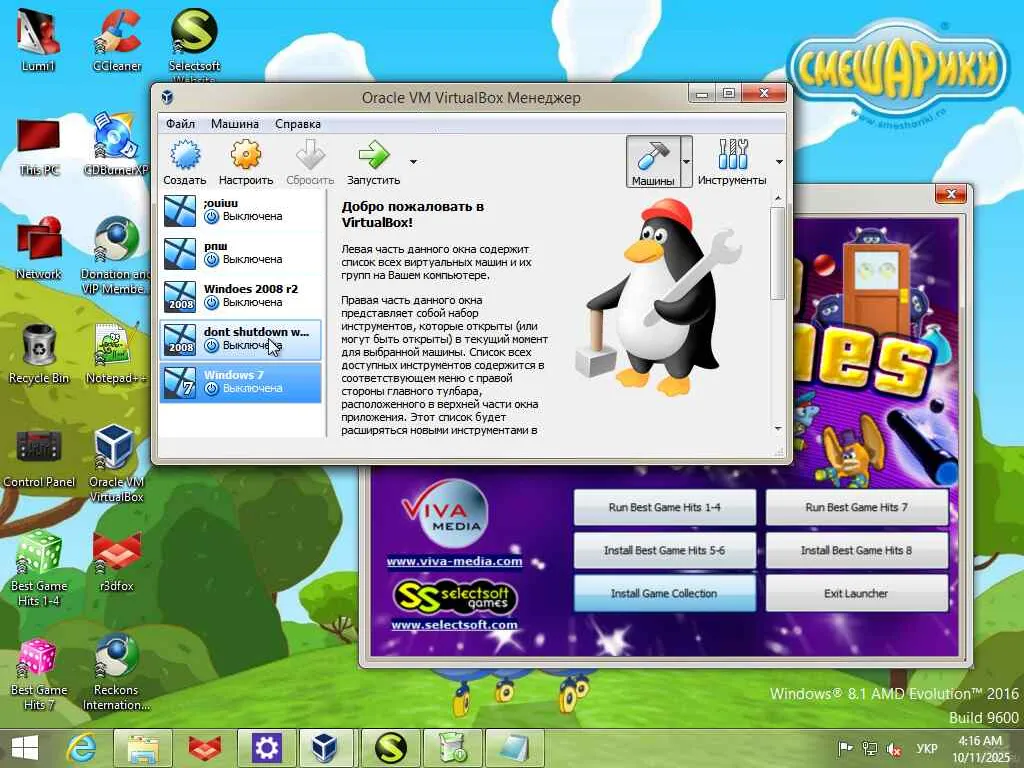1024x768 pixels.
Task: Click the welcome pane scrollbar thumb
Action: tap(778, 253)
